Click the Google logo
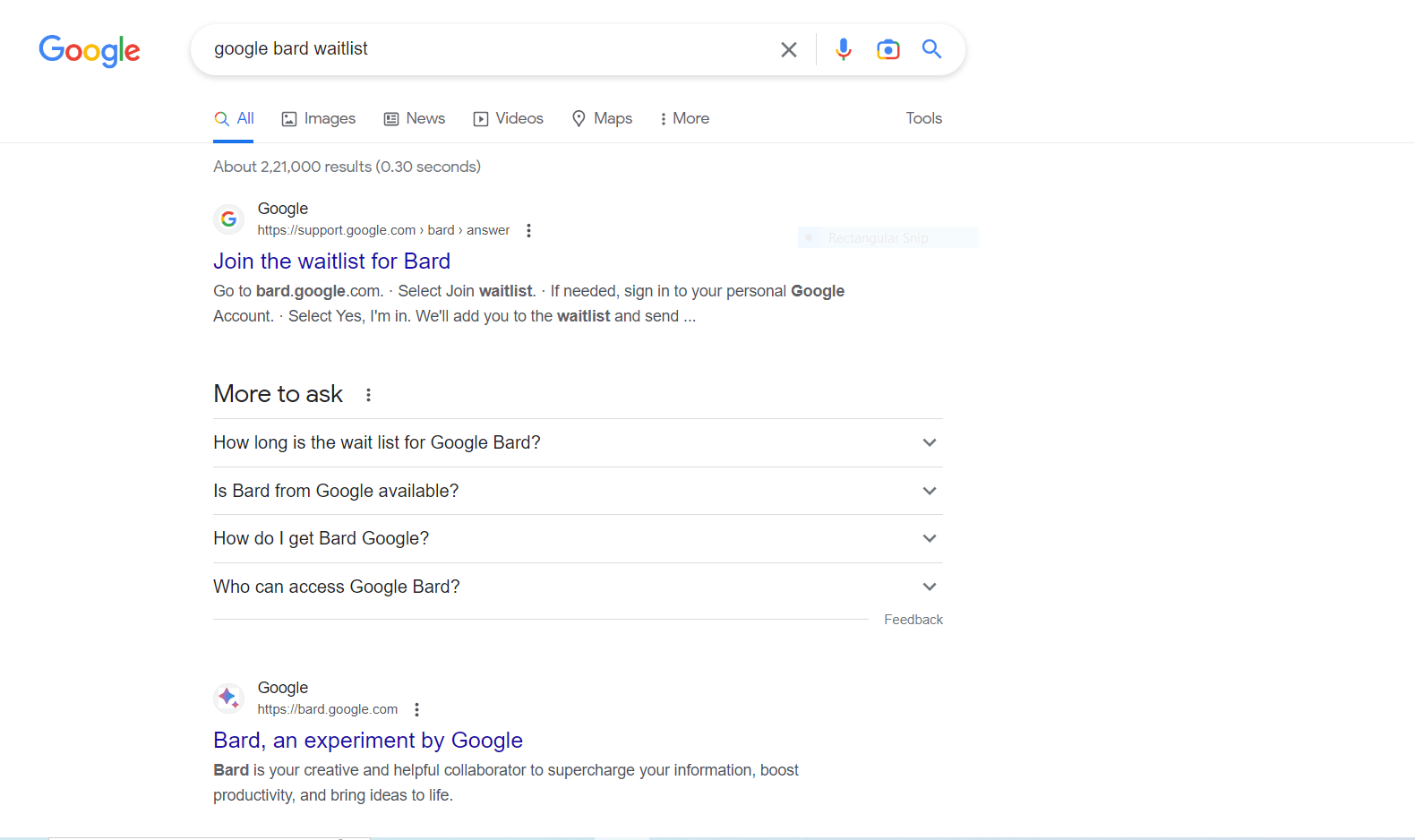 pyautogui.click(x=90, y=50)
